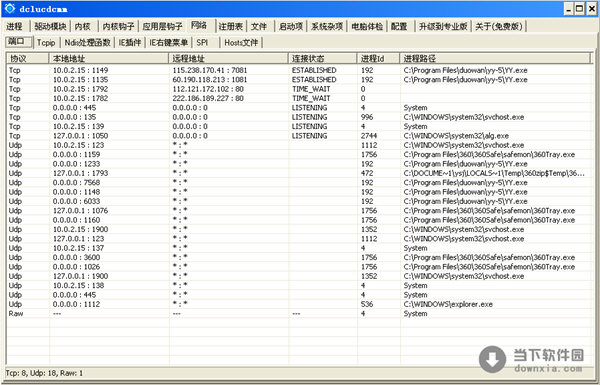
Task: Select the Raw protocol row
Action: click(300, 314)
